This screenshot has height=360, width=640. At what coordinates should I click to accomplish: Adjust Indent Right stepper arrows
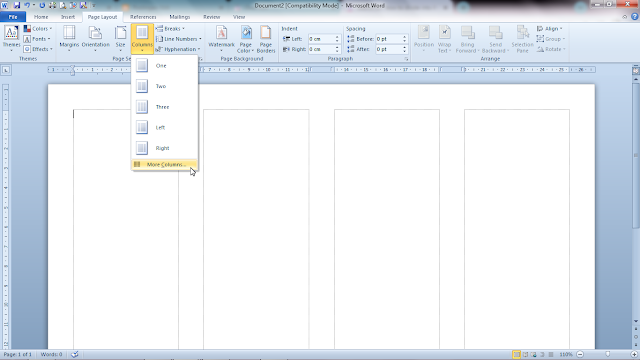point(337,49)
